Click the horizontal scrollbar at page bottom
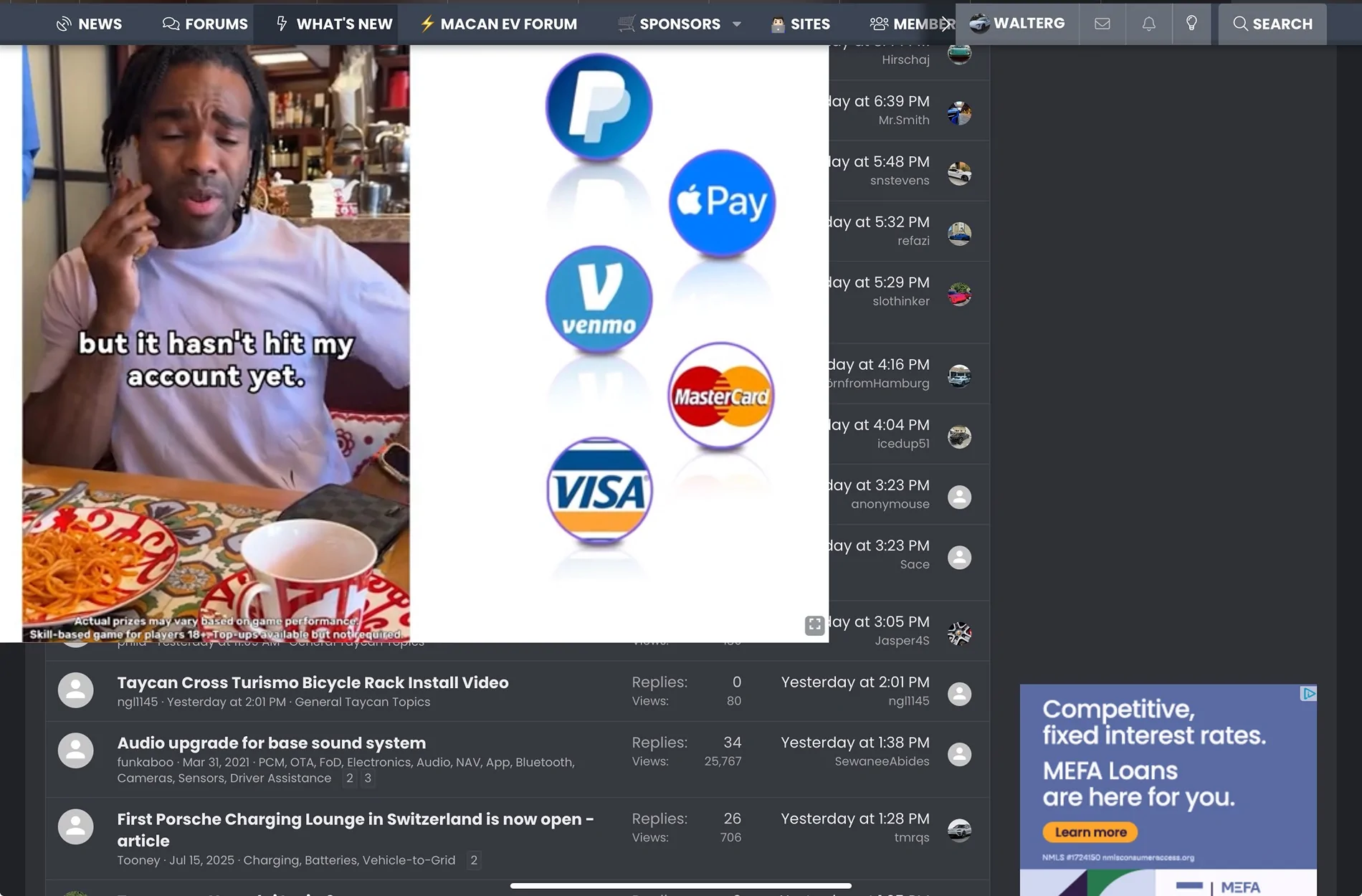Screen dimensions: 1362x896 click(x=681, y=886)
